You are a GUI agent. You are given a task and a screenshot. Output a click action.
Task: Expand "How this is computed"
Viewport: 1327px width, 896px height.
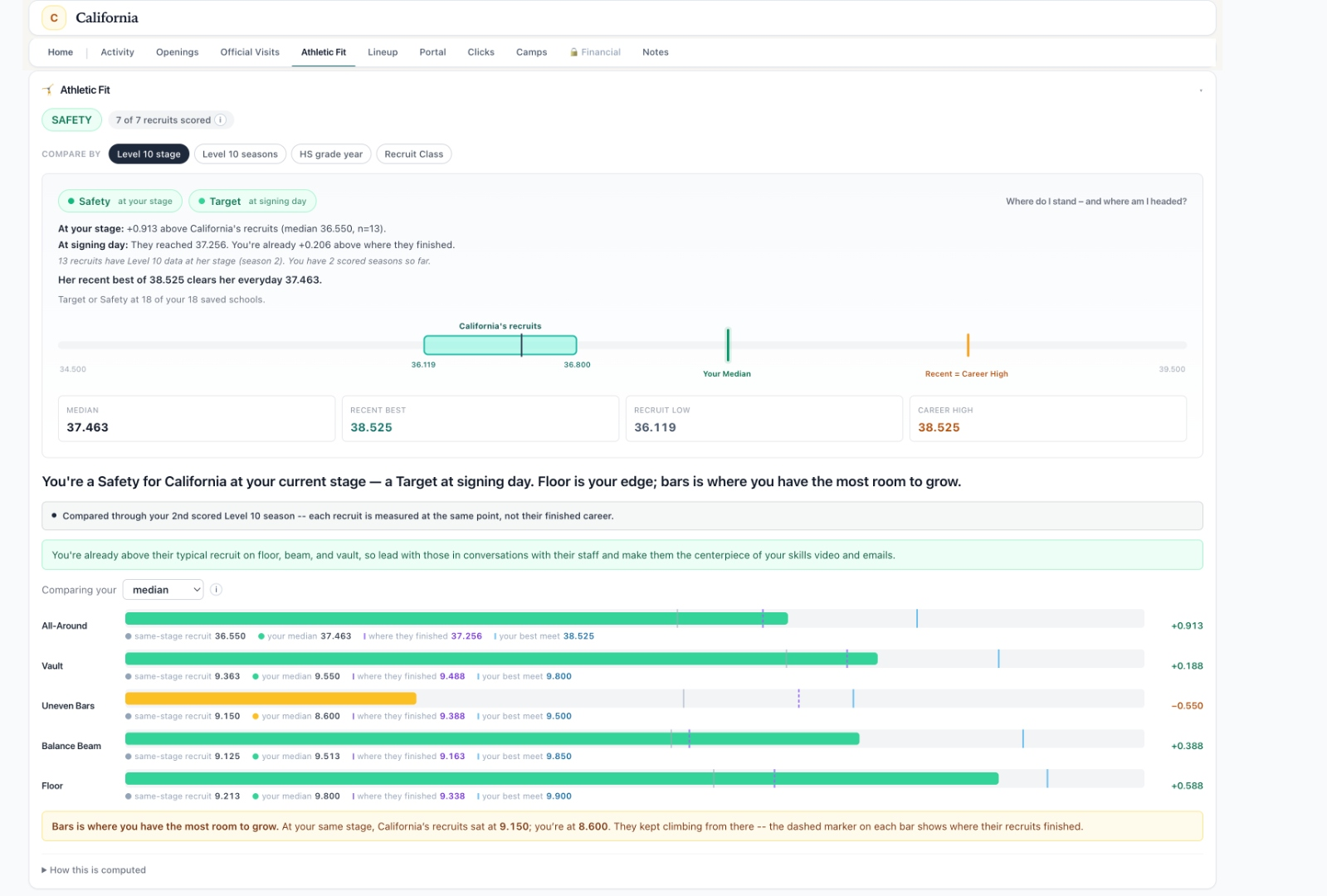94,870
